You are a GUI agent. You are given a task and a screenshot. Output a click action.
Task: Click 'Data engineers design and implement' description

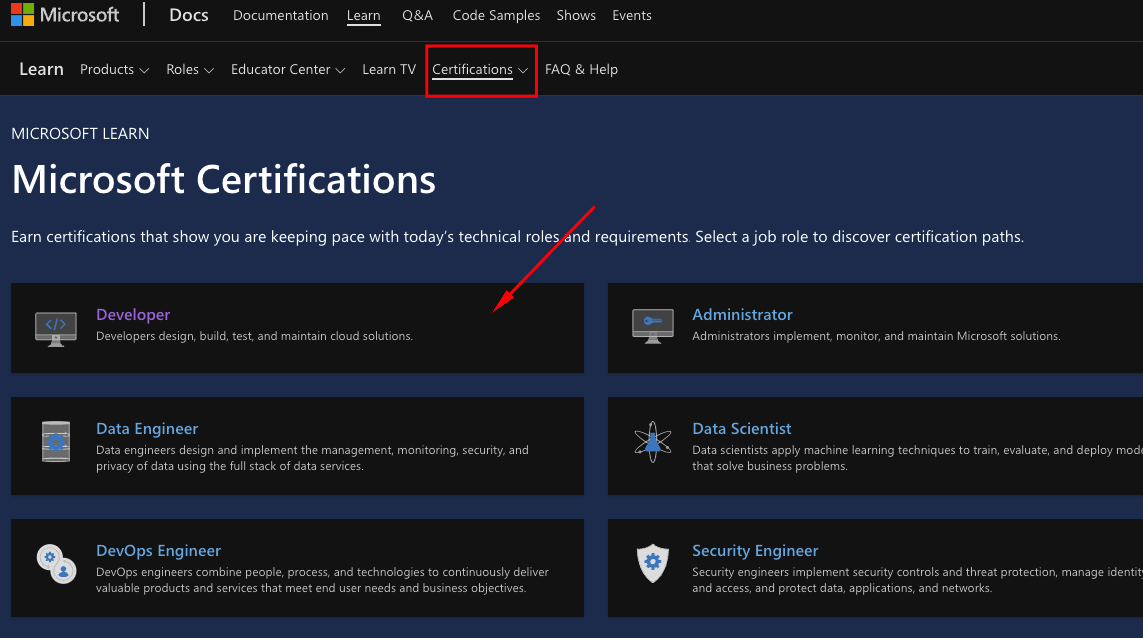click(x=313, y=458)
